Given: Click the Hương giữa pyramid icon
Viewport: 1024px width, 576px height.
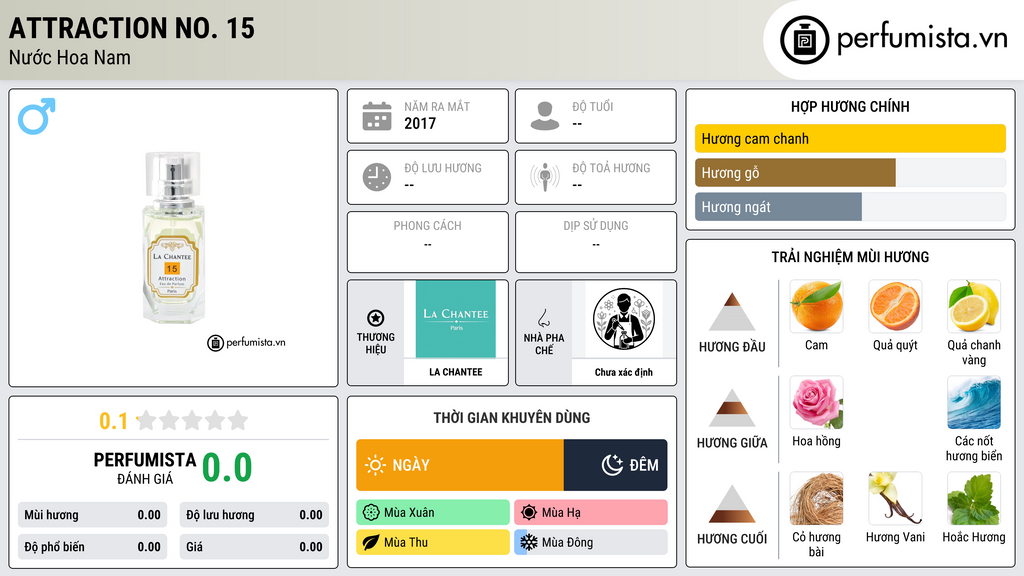Looking at the screenshot, I should click(732, 408).
